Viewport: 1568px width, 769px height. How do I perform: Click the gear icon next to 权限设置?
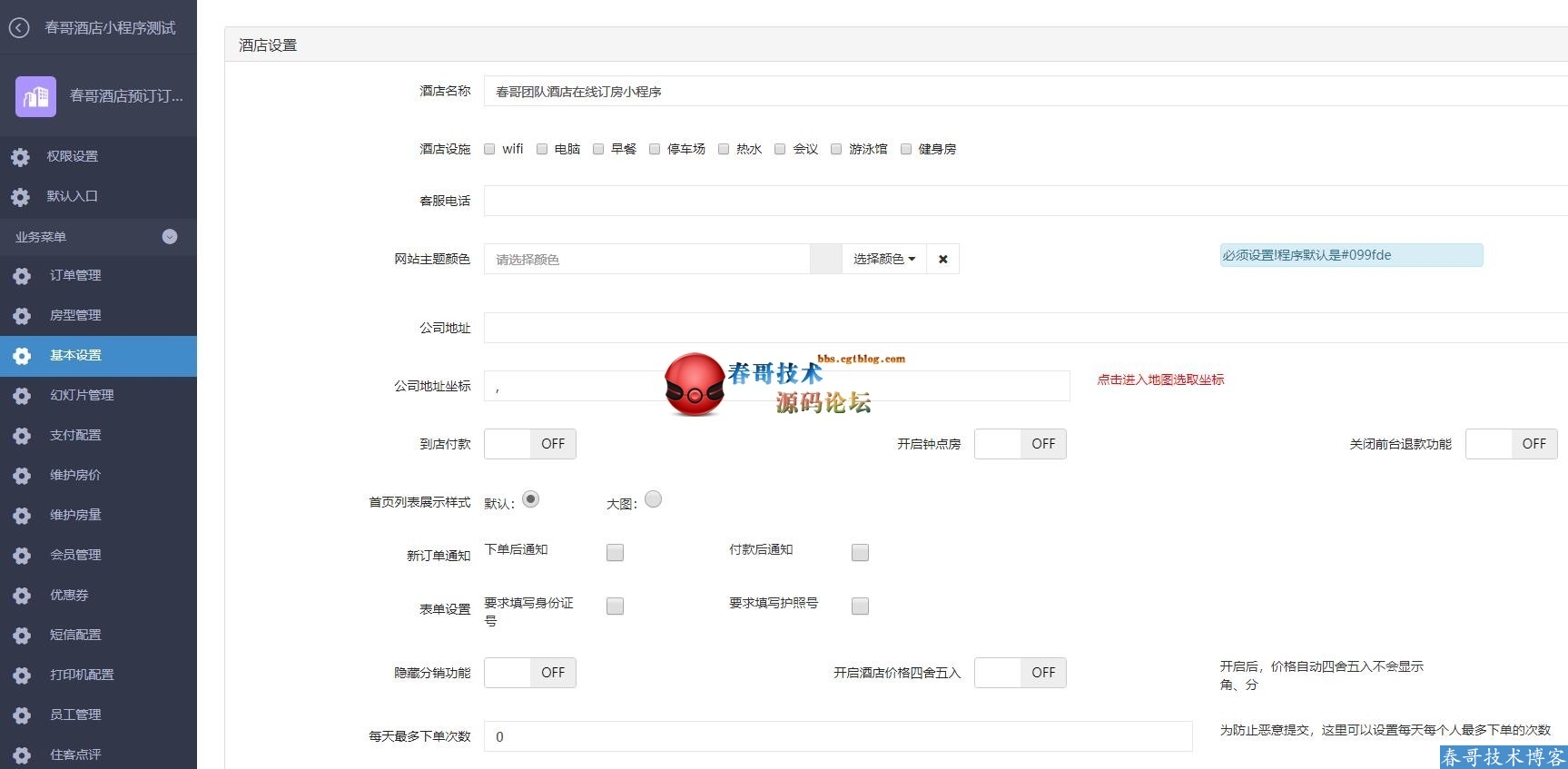click(x=20, y=157)
